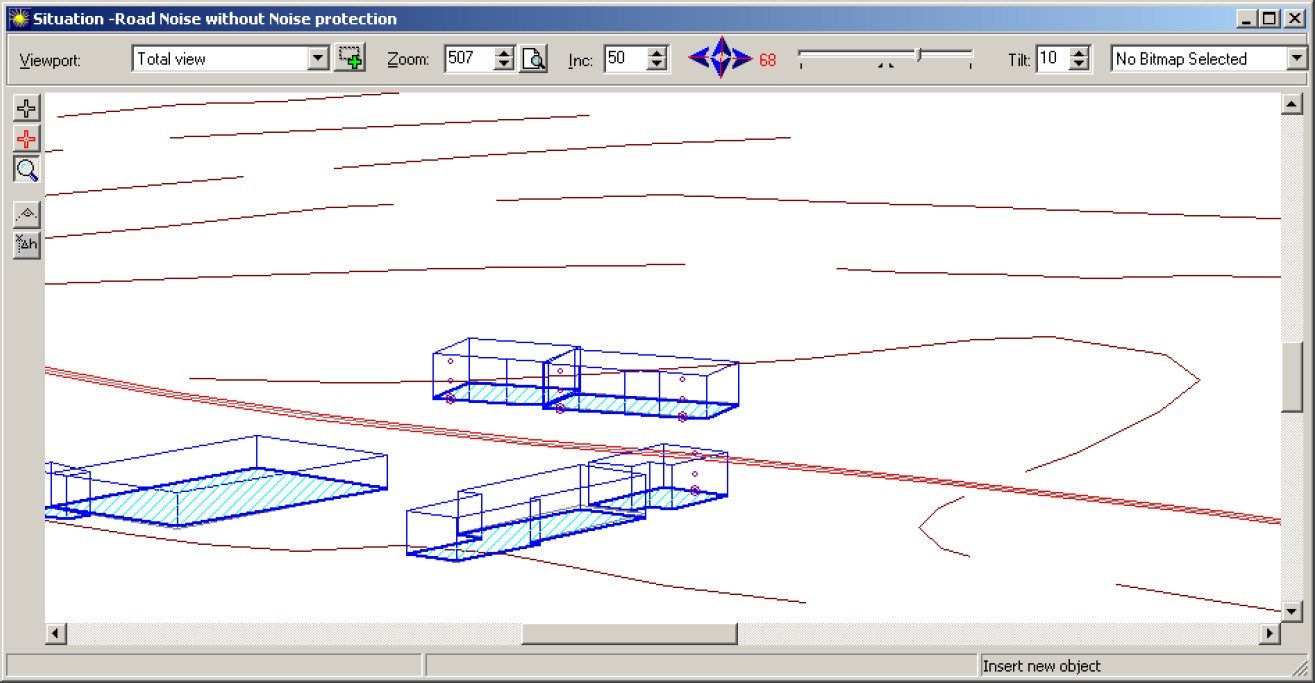Click the eye viewpoint tool
The width and height of the screenshot is (1315, 683).
tap(27, 214)
